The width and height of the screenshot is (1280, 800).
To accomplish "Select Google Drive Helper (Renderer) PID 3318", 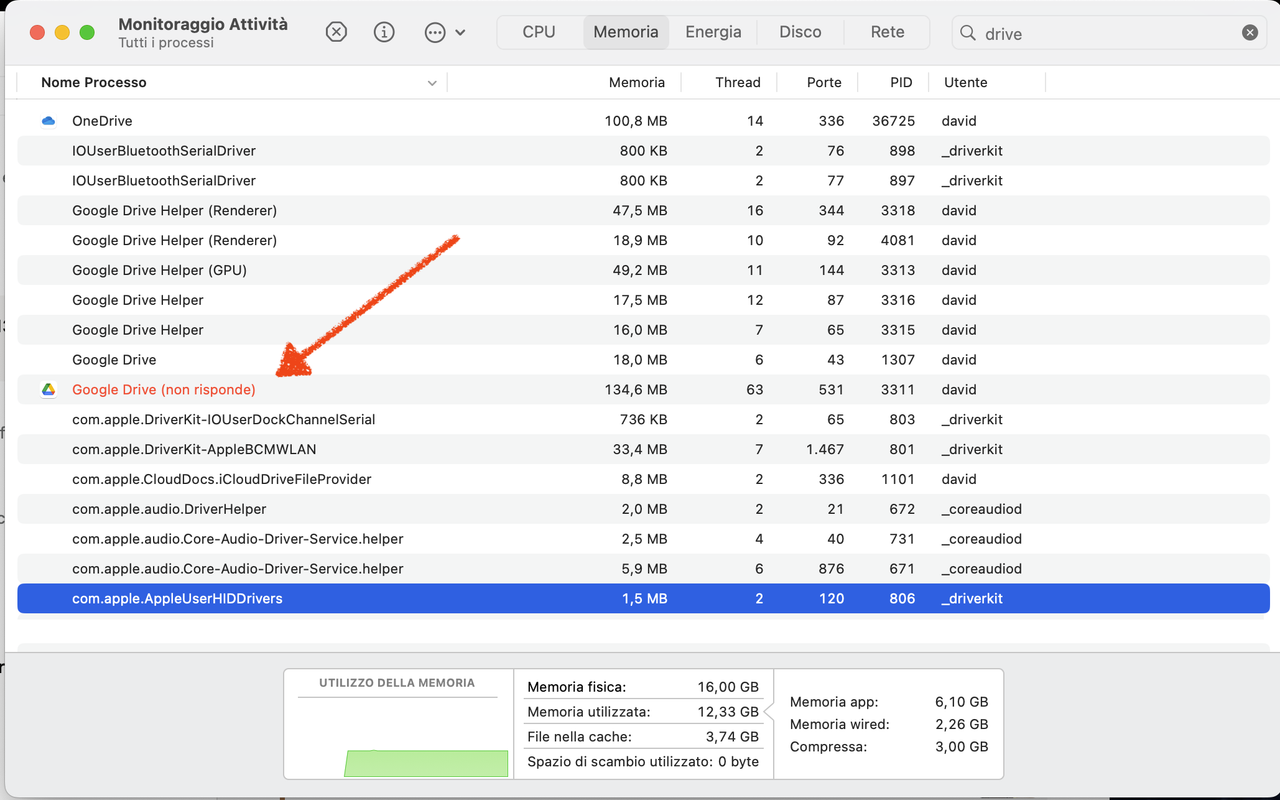I will [643, 211].
